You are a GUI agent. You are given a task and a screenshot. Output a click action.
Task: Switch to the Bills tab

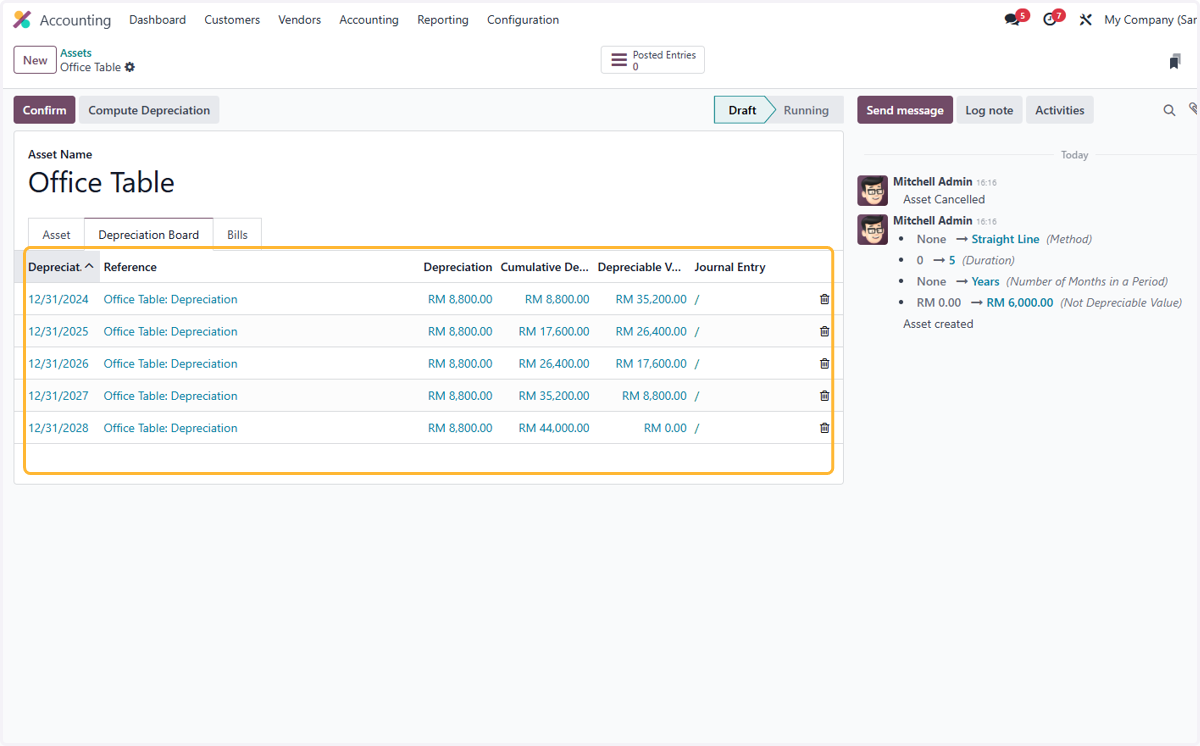pyautogui.click(x=237, y=234)
